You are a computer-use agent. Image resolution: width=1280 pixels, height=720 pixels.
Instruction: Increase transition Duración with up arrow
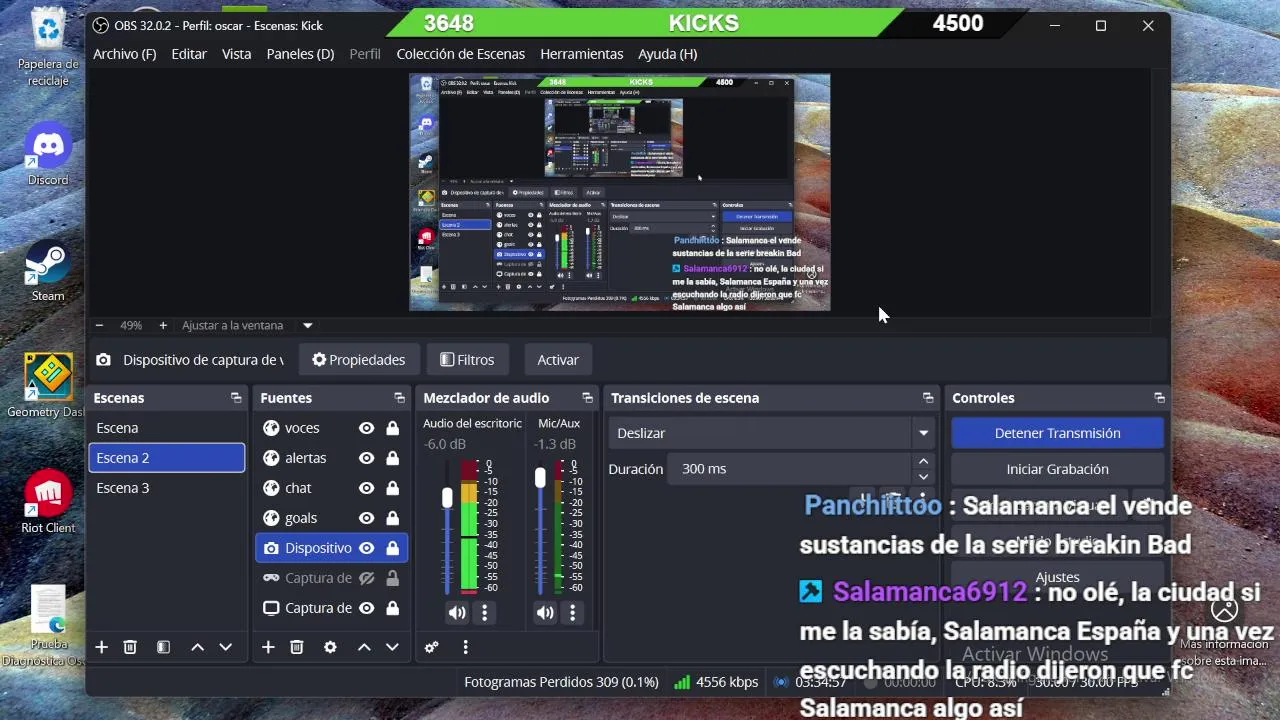pos(923,461)
